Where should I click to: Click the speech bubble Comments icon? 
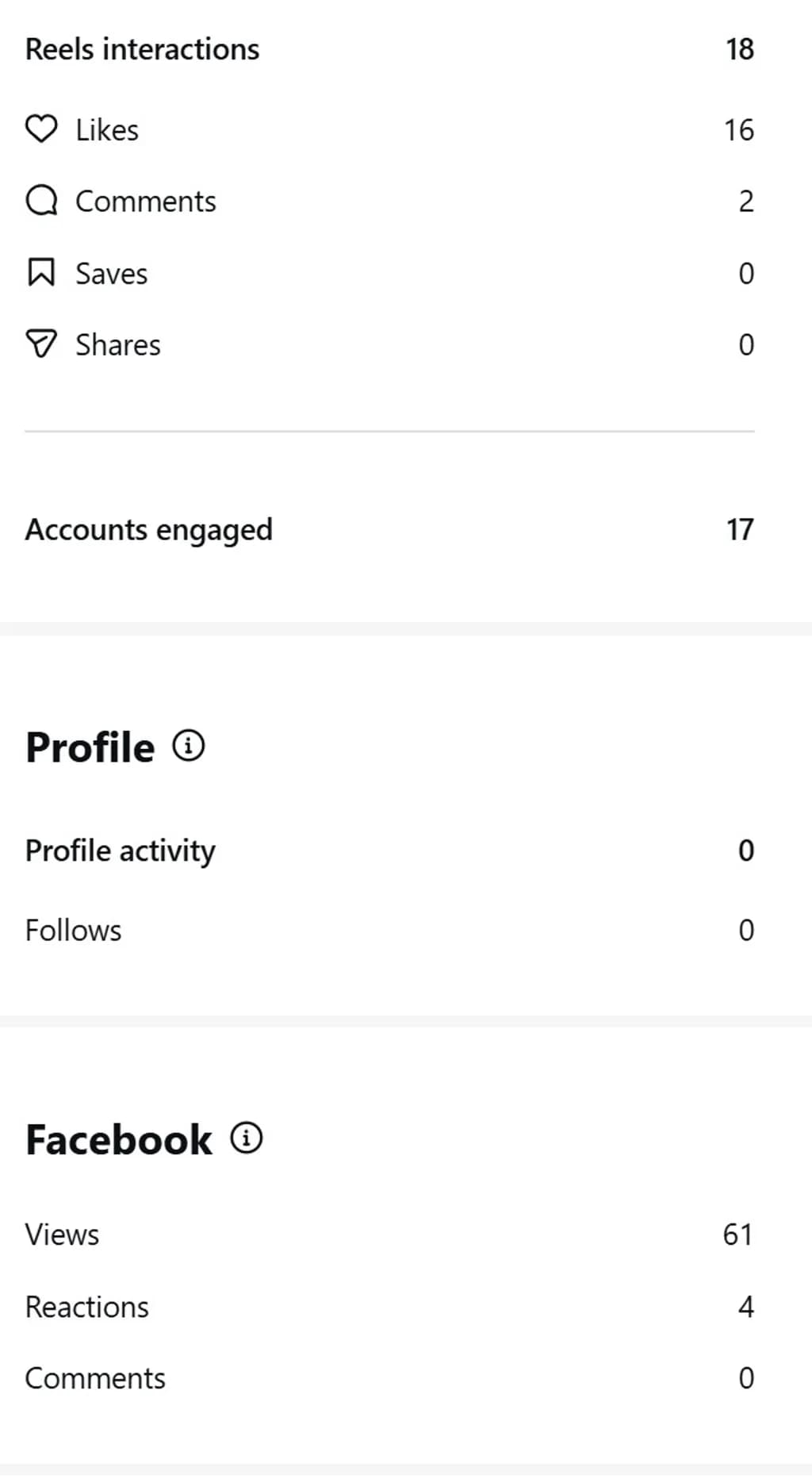41,201
